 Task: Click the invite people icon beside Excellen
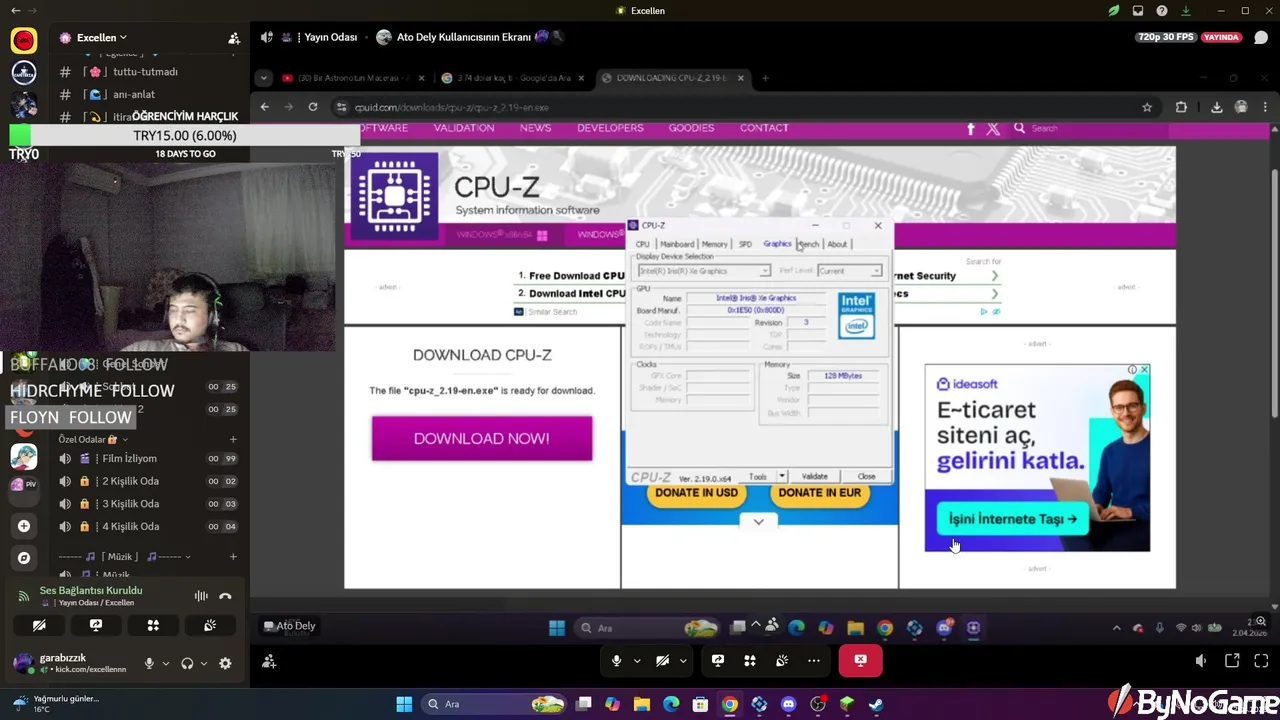[234, 38]
